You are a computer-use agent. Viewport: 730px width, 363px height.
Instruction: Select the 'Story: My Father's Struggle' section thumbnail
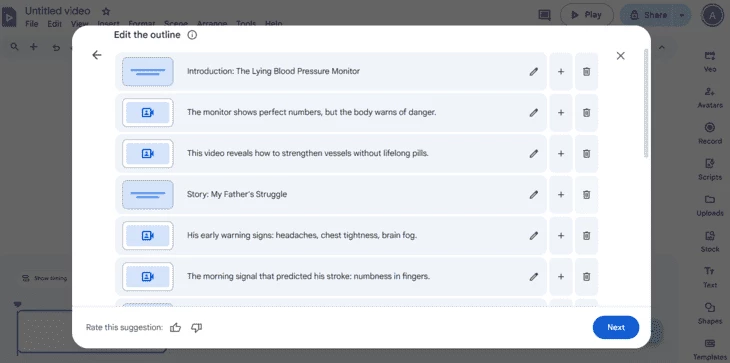pos(148,195)
